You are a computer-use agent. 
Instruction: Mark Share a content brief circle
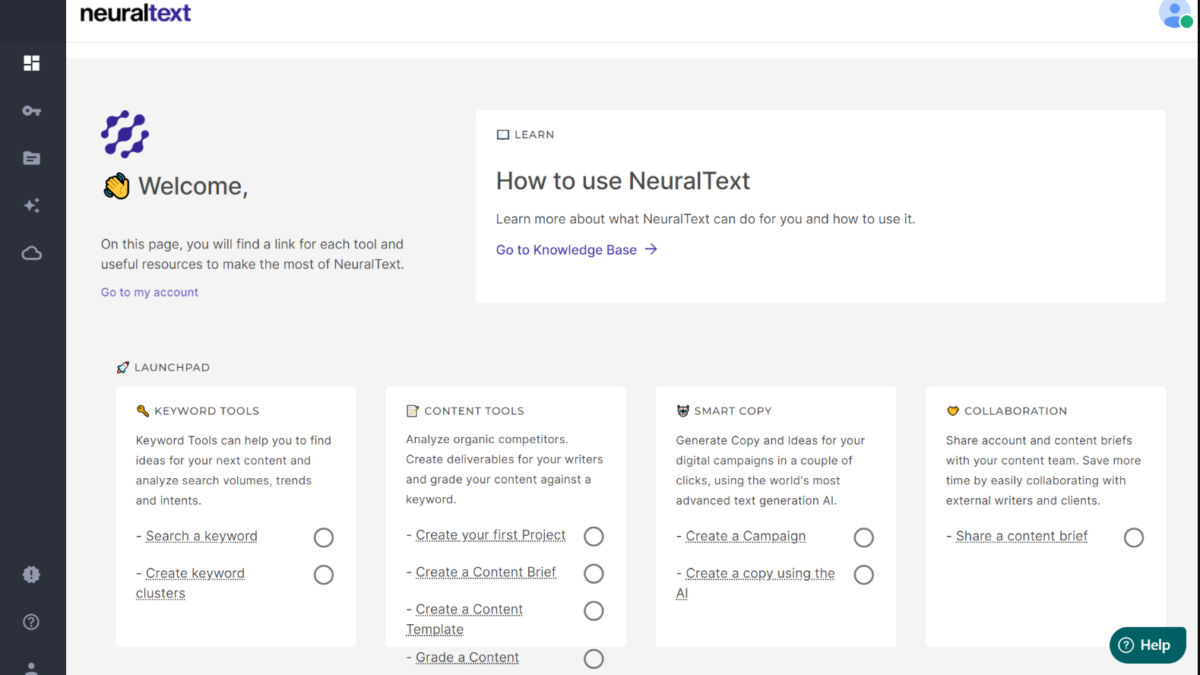(1134, 538)
